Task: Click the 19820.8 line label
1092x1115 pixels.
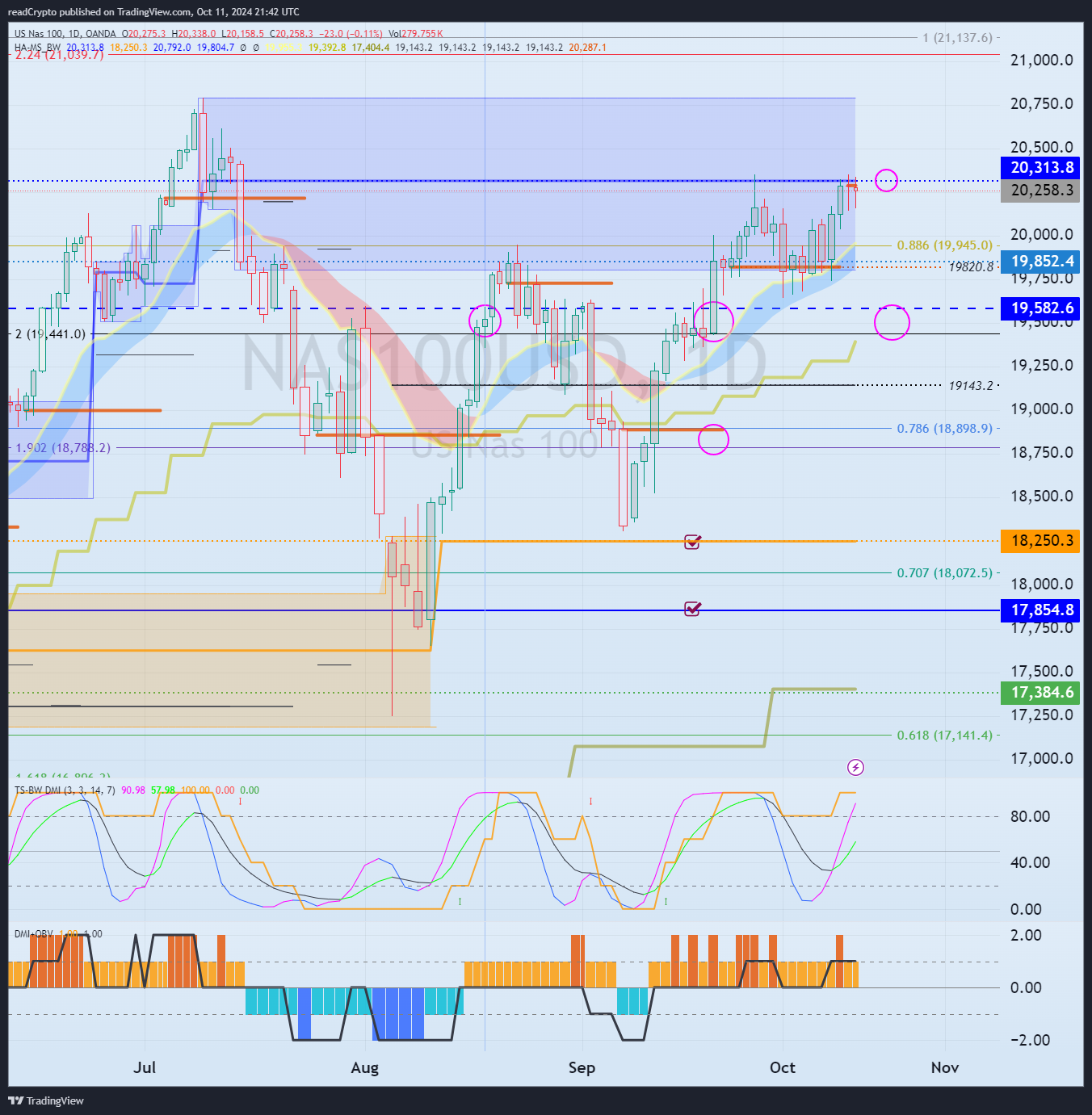Action: [971, 267]
